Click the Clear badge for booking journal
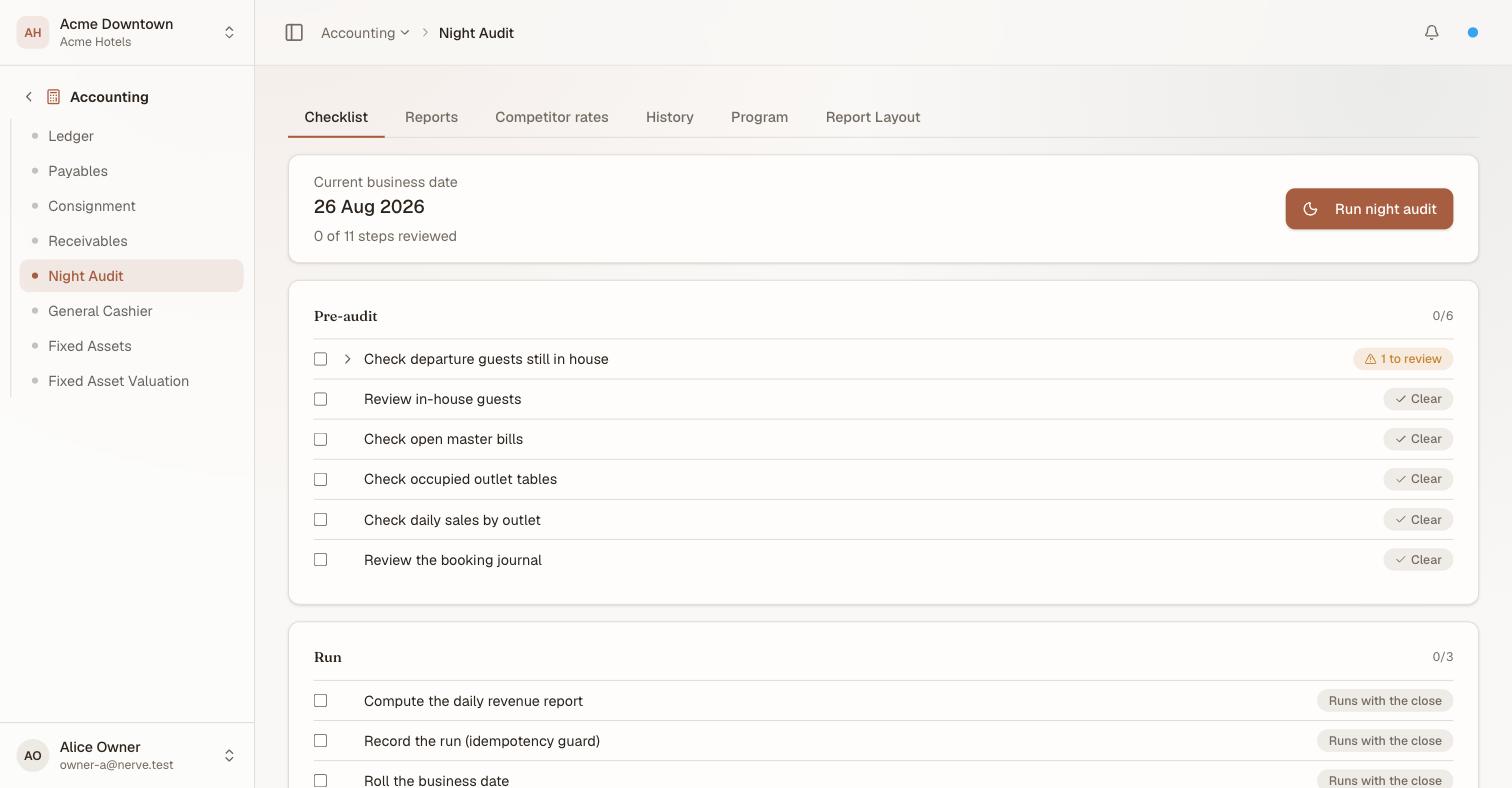The image size is (1512, 788). 1418,560
